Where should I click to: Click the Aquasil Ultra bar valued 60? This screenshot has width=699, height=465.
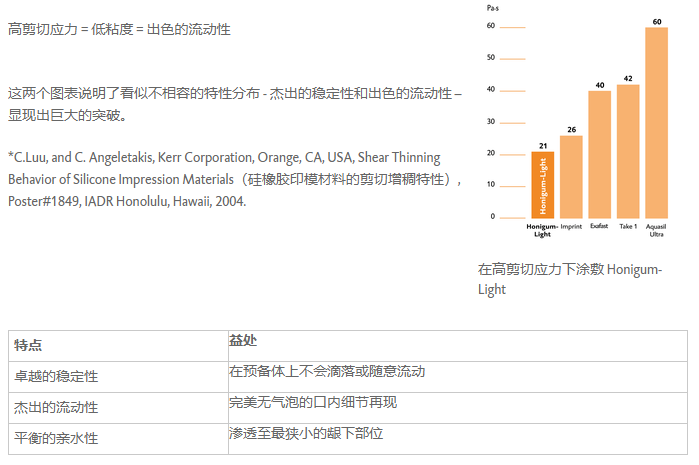(657, 123)
